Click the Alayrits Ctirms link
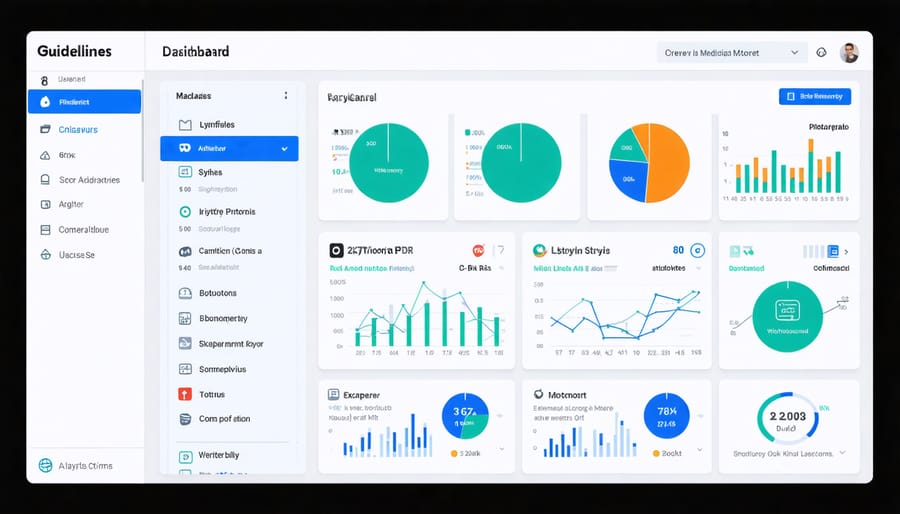Image resolution: width=900 pixels, height=514 pixels. [86, 466]
